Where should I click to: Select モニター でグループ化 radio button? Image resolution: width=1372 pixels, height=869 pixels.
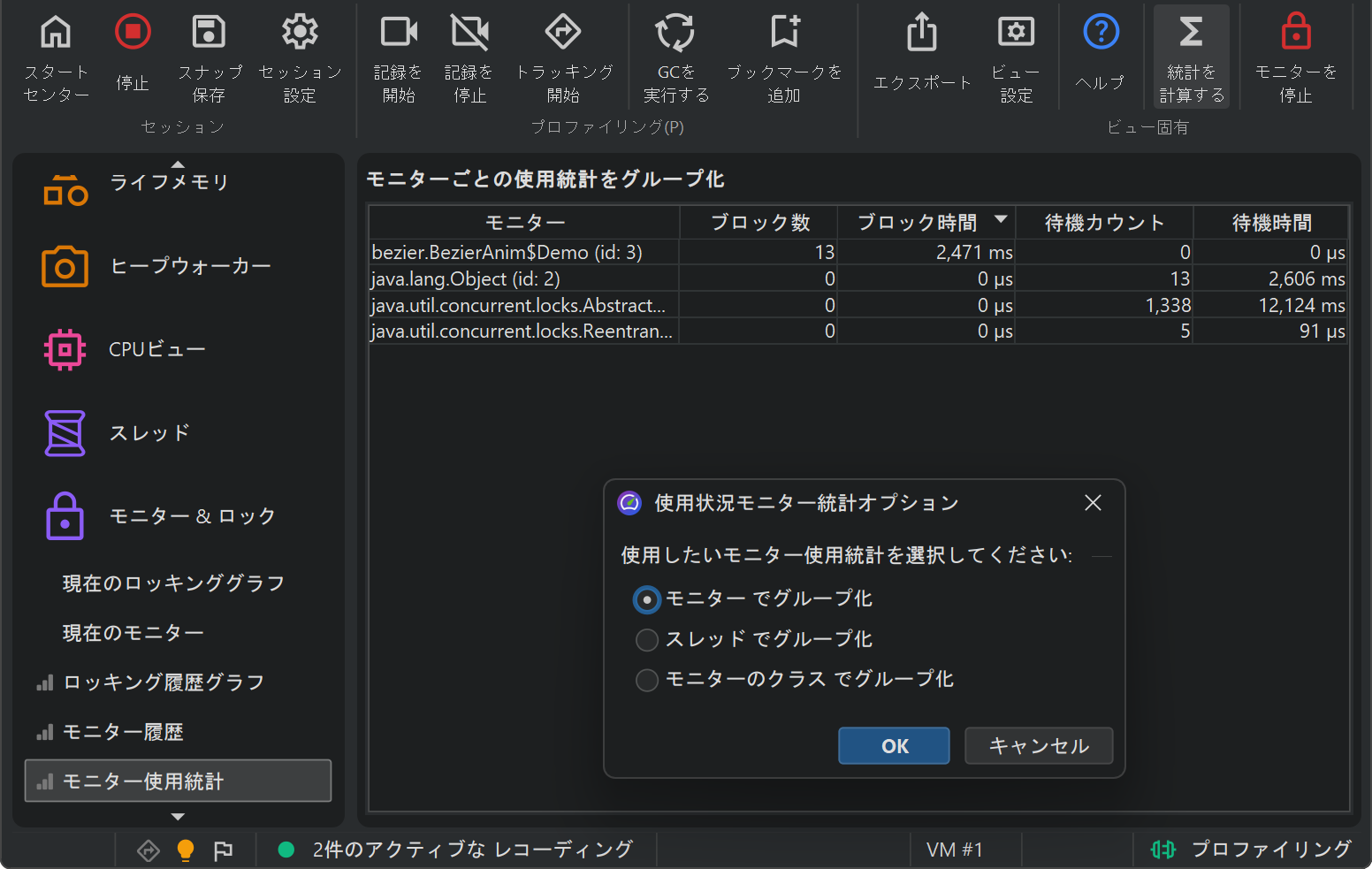click(x=647, y=599)
